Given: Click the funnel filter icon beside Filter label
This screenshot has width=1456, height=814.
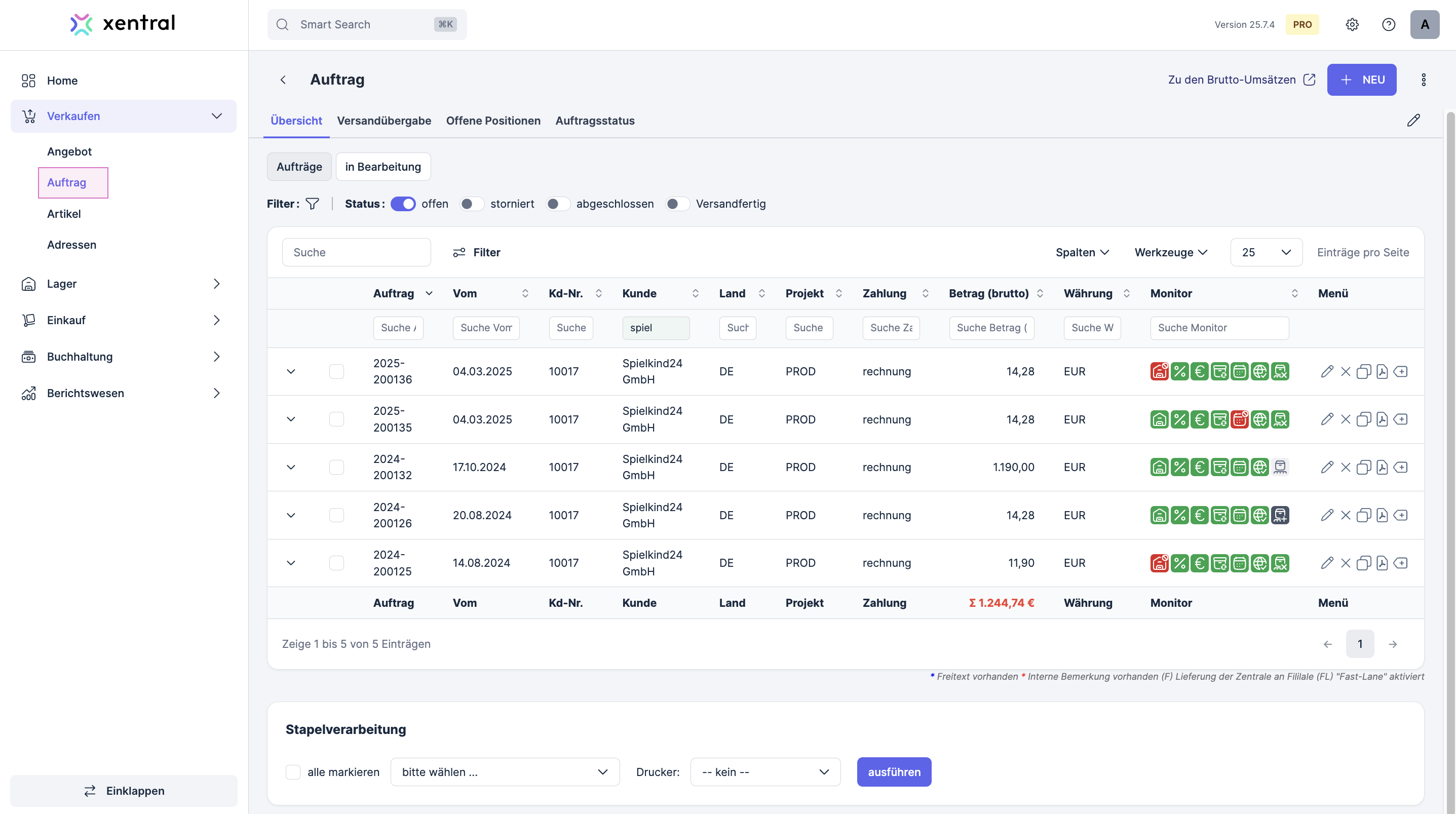Looking at the screenshot, I should 313,204.
